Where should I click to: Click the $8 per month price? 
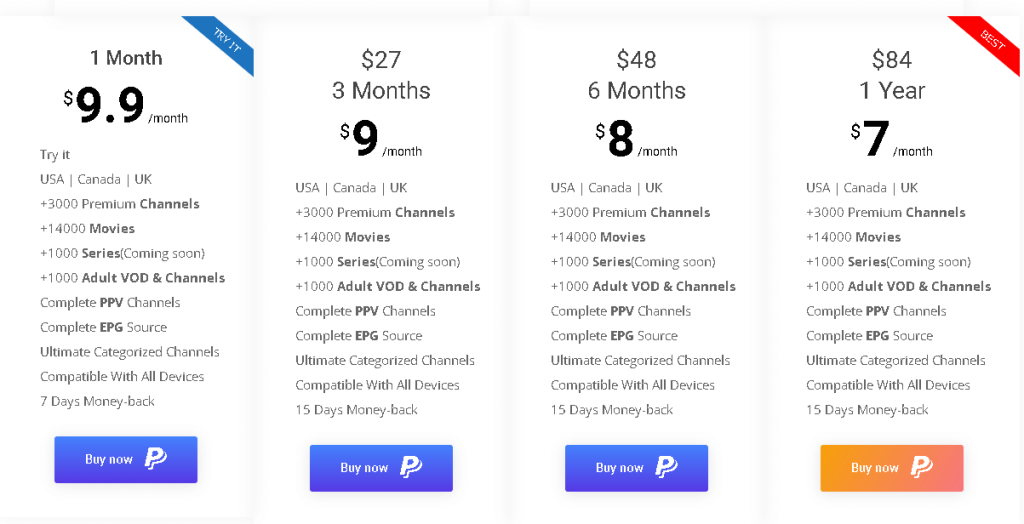[621, 139]
